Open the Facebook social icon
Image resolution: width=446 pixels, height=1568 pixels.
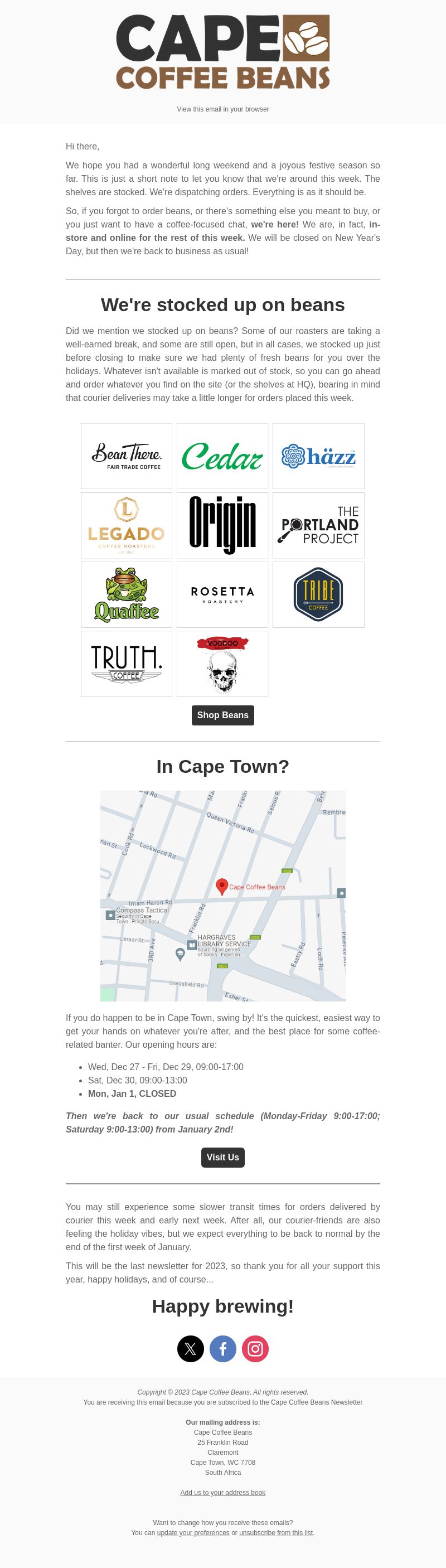click(x=222, y=1348)
